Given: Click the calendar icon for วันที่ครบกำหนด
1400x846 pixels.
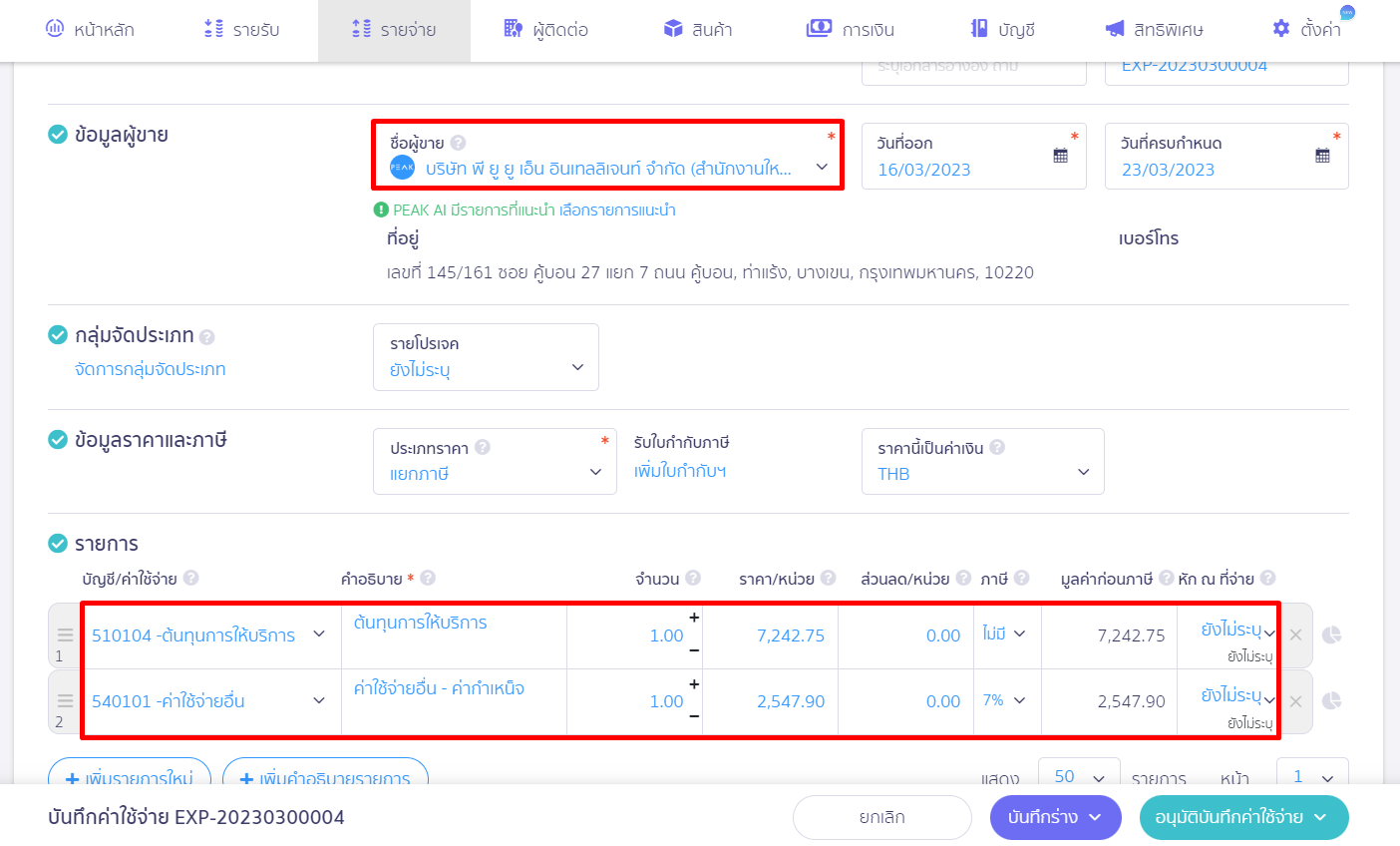Looking at the screenshot, I should 1322,155.
